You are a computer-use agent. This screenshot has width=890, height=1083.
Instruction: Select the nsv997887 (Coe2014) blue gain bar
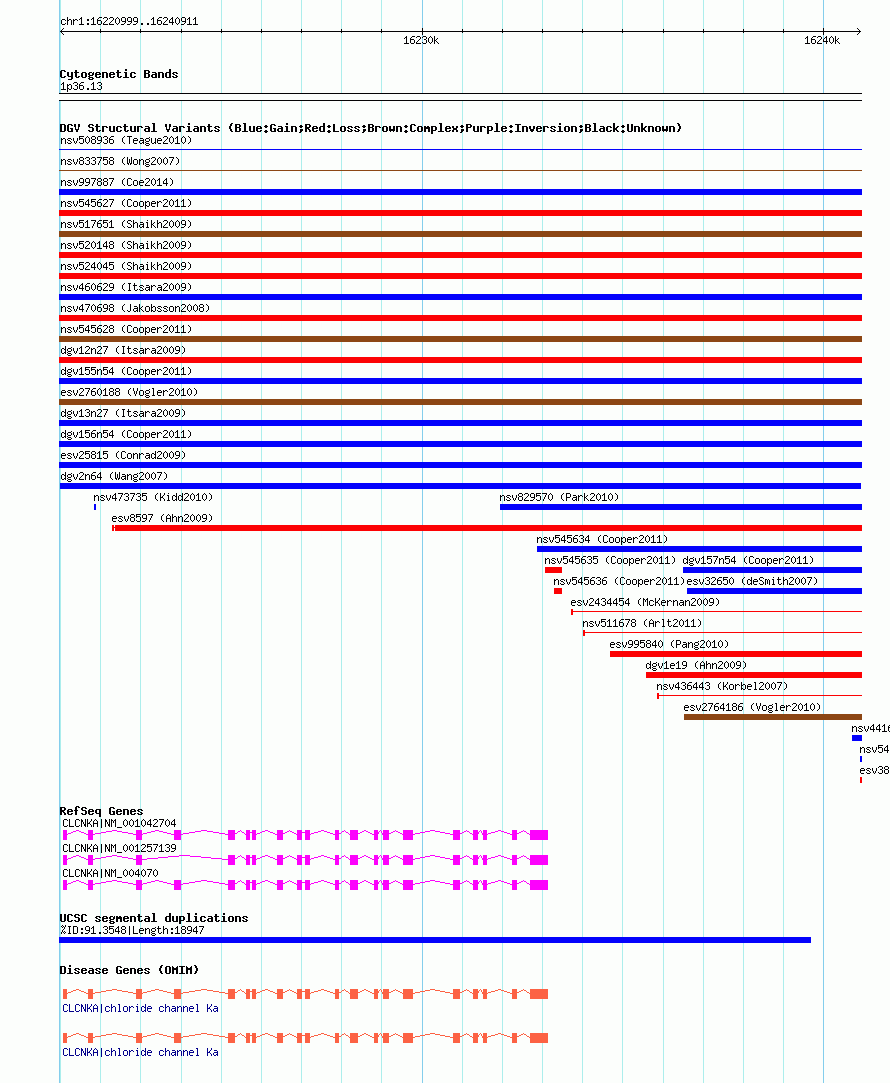click(461, 192)
